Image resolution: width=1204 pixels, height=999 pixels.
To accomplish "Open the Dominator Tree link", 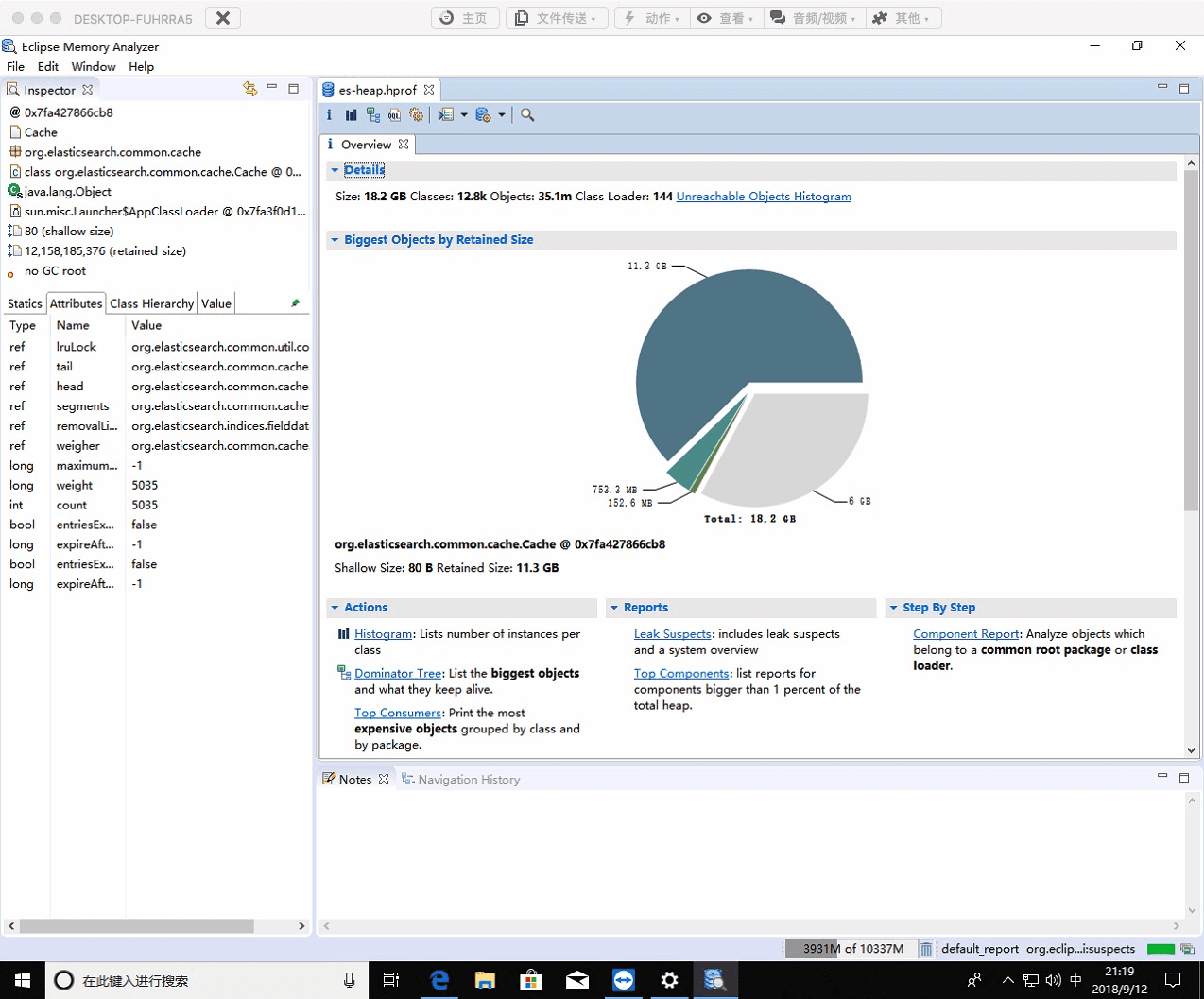I will pos(398,674).
